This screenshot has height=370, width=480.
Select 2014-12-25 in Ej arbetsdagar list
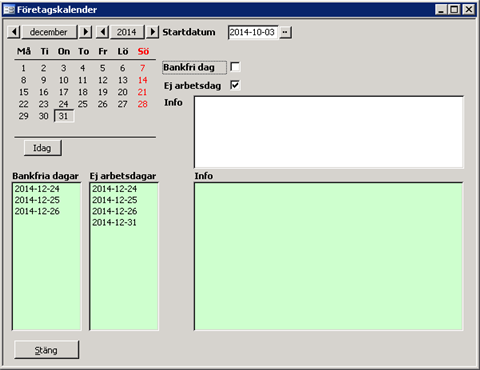[114, 200]
